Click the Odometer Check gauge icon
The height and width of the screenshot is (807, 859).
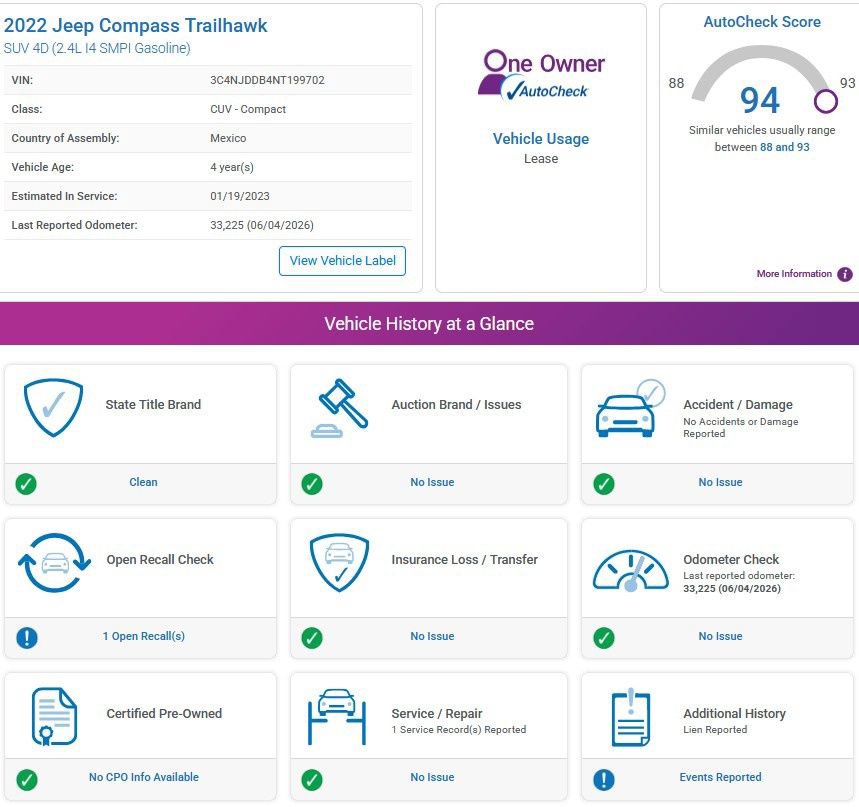[631, 570]
